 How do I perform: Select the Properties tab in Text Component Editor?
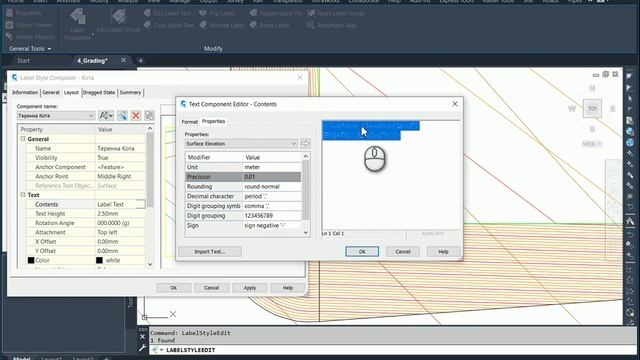click(x=213, y=121)
